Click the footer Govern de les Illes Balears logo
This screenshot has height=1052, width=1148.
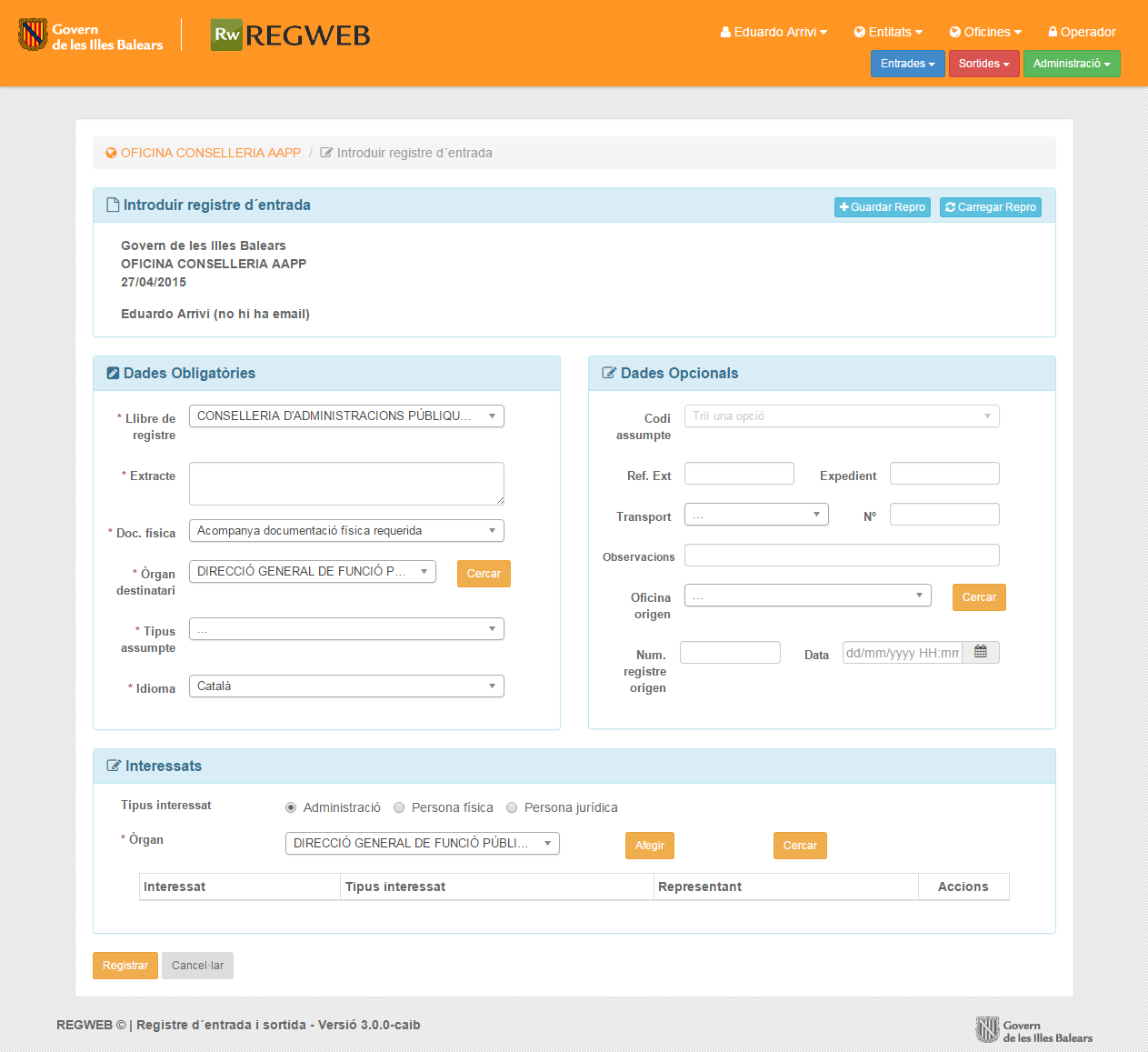(x=1033, y=1030)
